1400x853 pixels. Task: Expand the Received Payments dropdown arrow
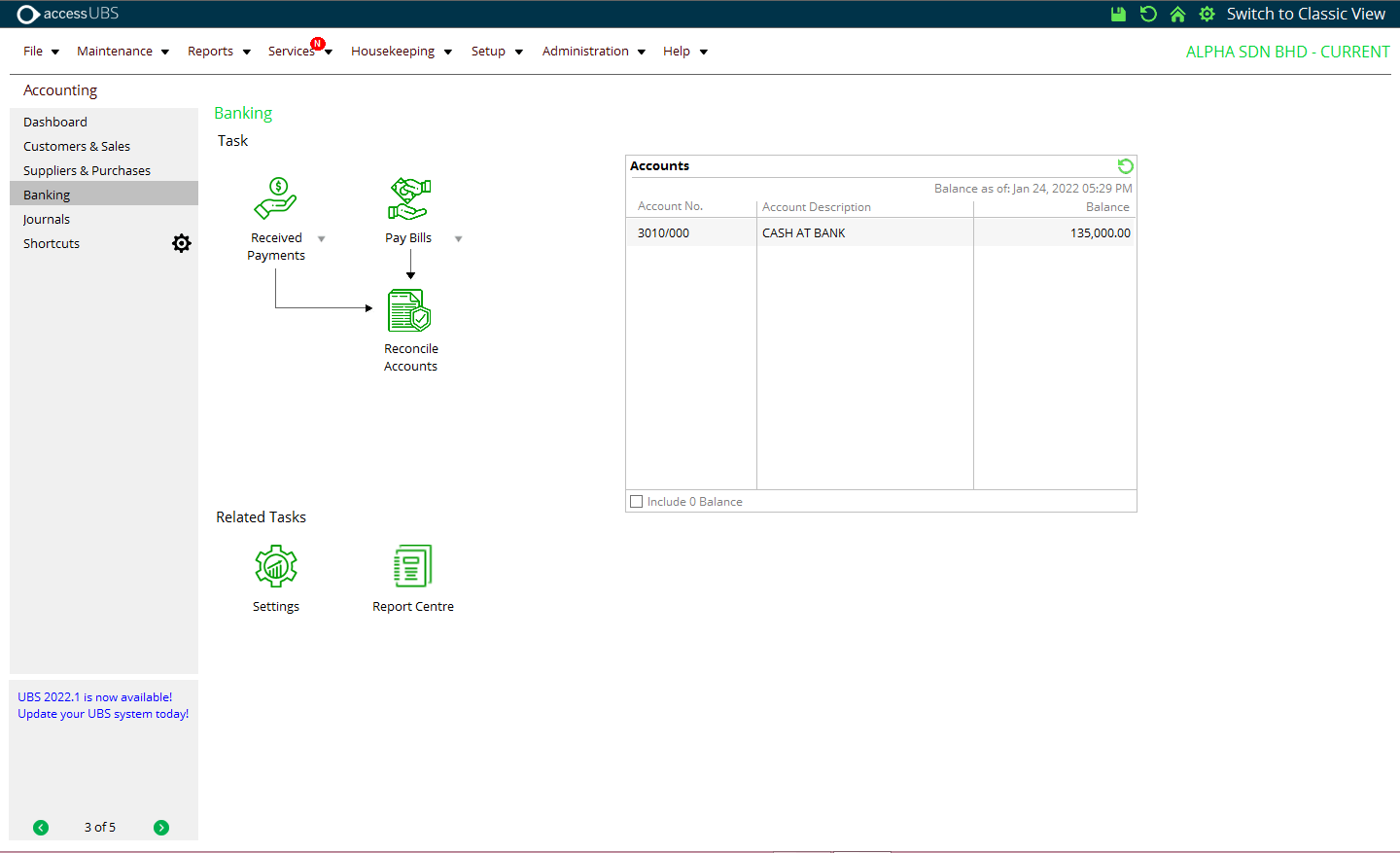tap(322, 239)
